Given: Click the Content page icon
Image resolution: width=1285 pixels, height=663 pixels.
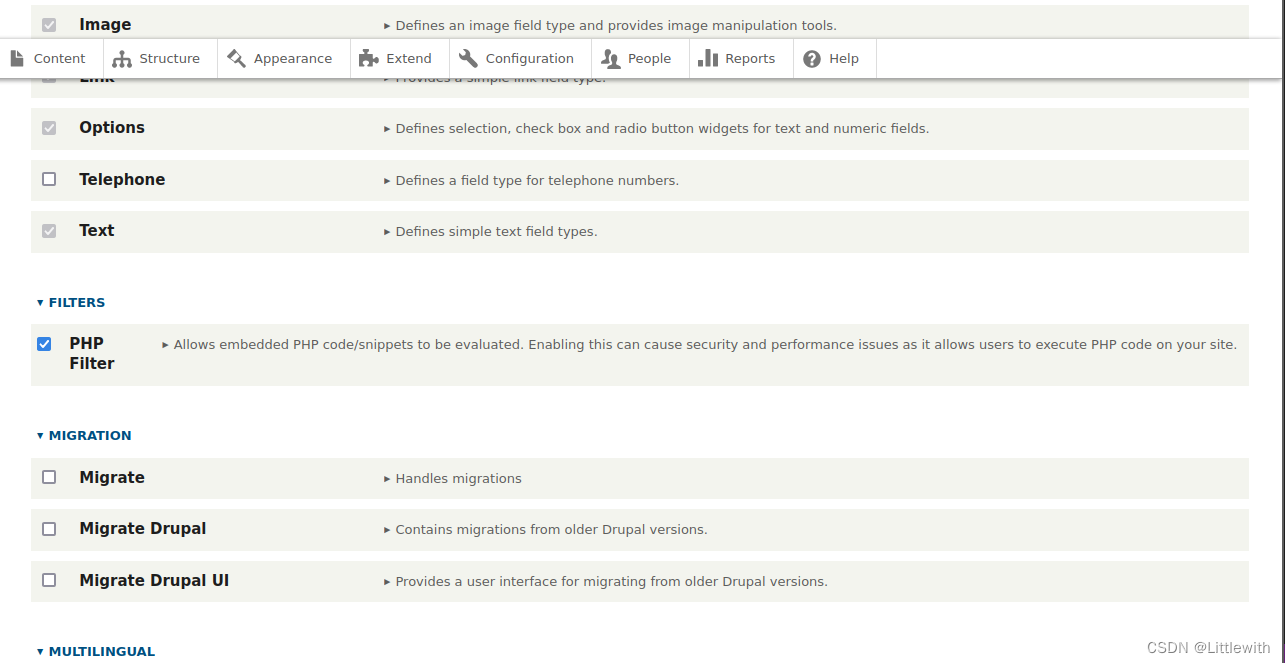Looking at the screenshot, I should pos(16,59).
